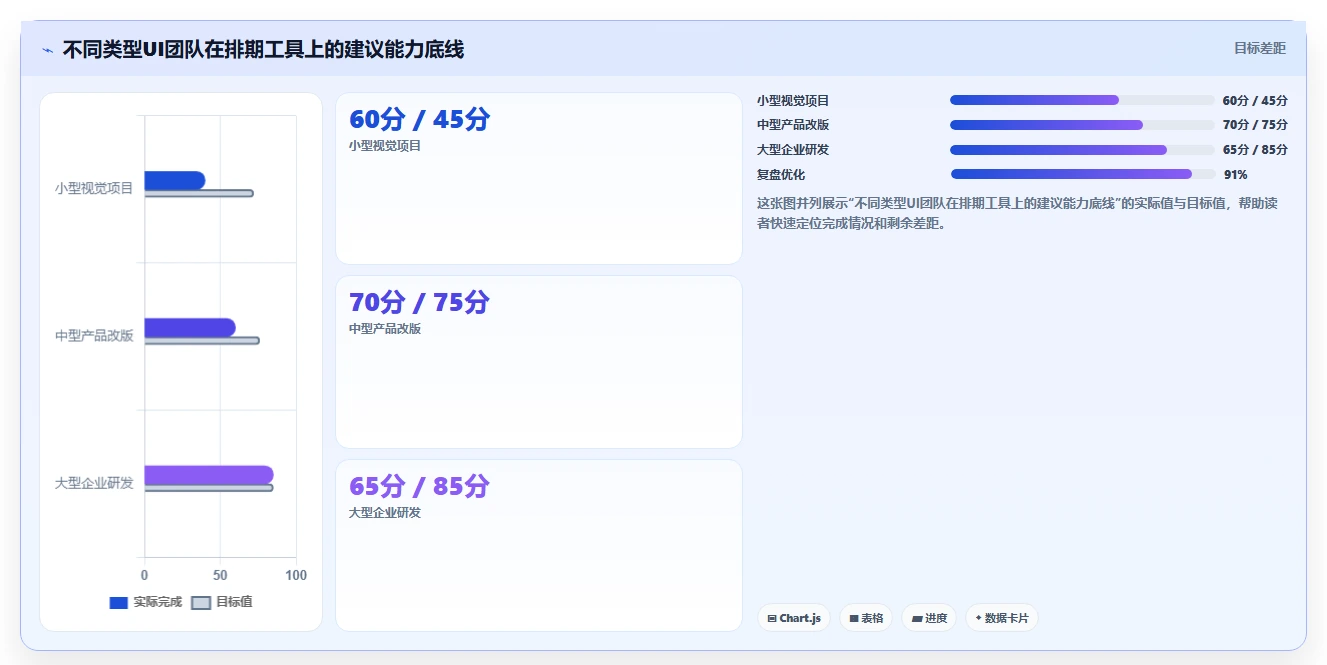
Task: Click the gray 小型视觉项目 target bar
Action: [x=198, y=193]
